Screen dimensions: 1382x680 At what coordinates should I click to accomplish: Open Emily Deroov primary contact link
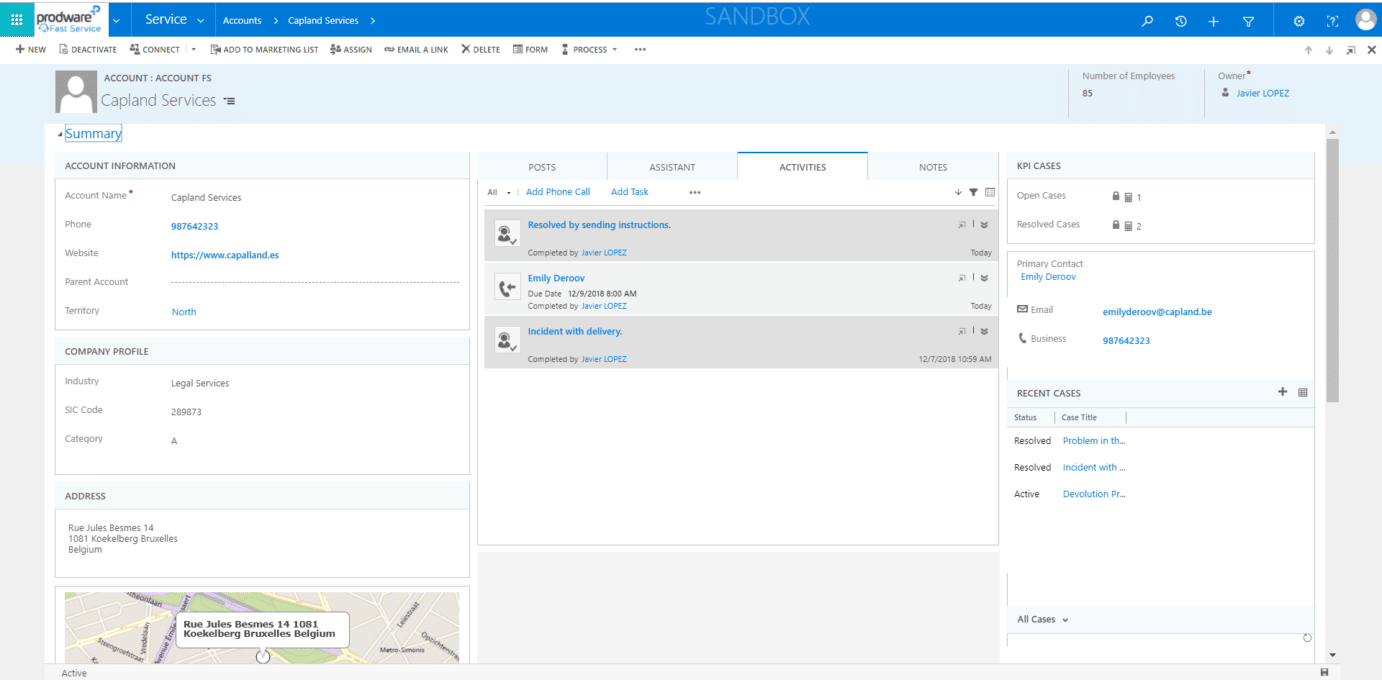click(1048, 277)
